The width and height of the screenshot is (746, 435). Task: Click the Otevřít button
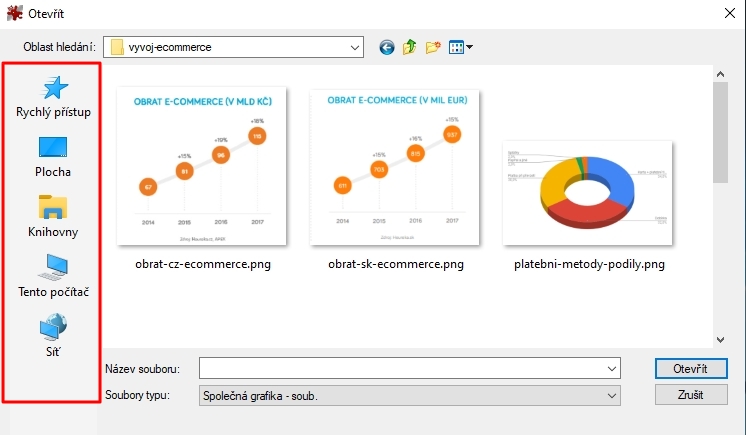(691, 368)
